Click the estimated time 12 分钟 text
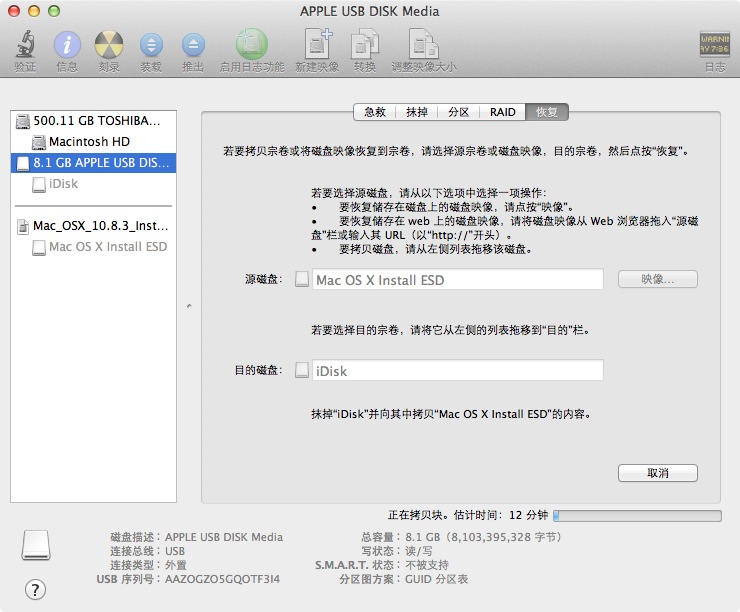The height and width of the screenshot is (612, 740). [528, 515]
